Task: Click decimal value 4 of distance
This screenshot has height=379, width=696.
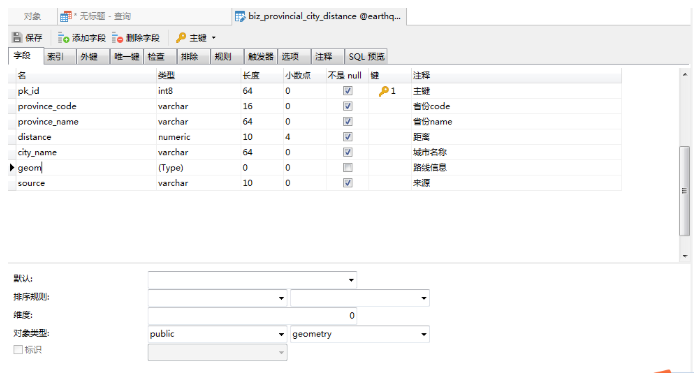Action: pyautogui.click(x=288, y=137)
